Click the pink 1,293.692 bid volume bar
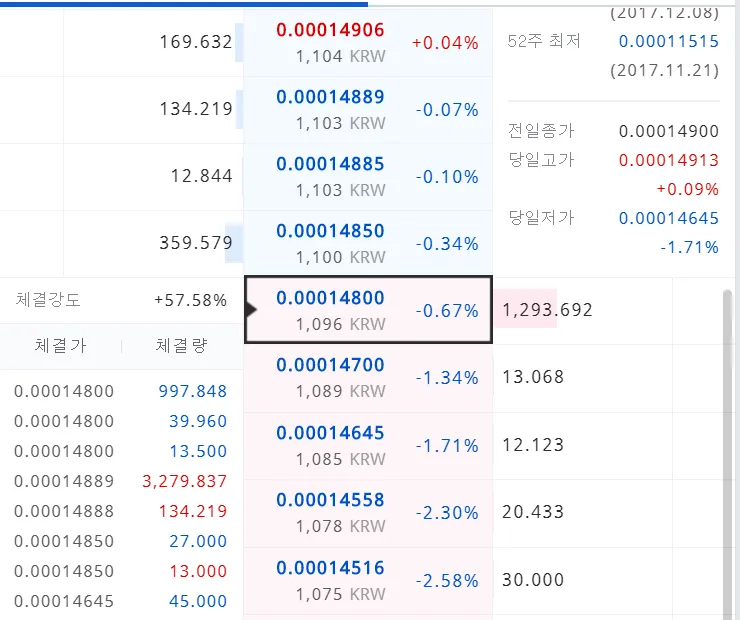This screenshot has width=740, height=620. 526,310
